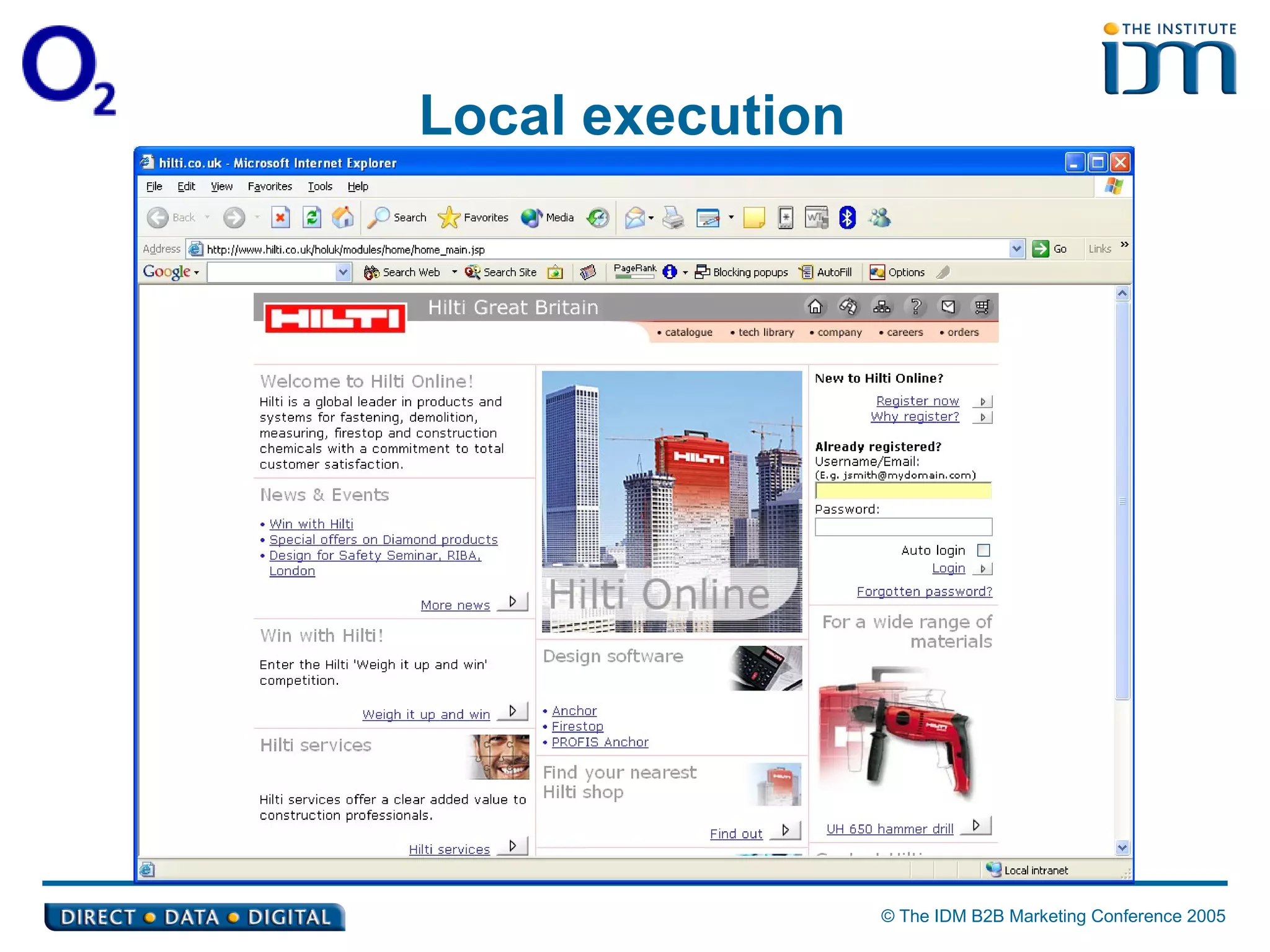The image size is (1270, 952).
Task: Click the Messenger people icon
Action: 880,218
